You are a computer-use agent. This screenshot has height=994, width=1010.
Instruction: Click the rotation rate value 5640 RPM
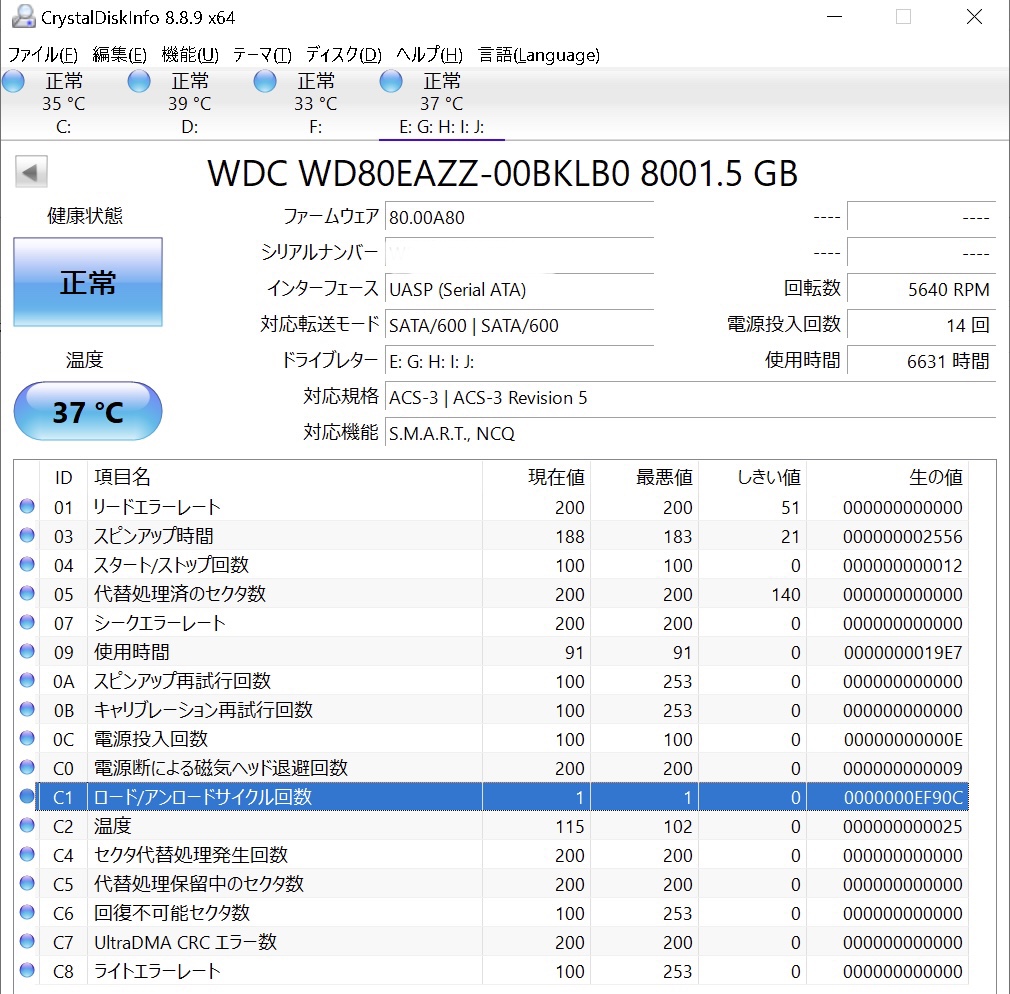(x=922, y=289)
